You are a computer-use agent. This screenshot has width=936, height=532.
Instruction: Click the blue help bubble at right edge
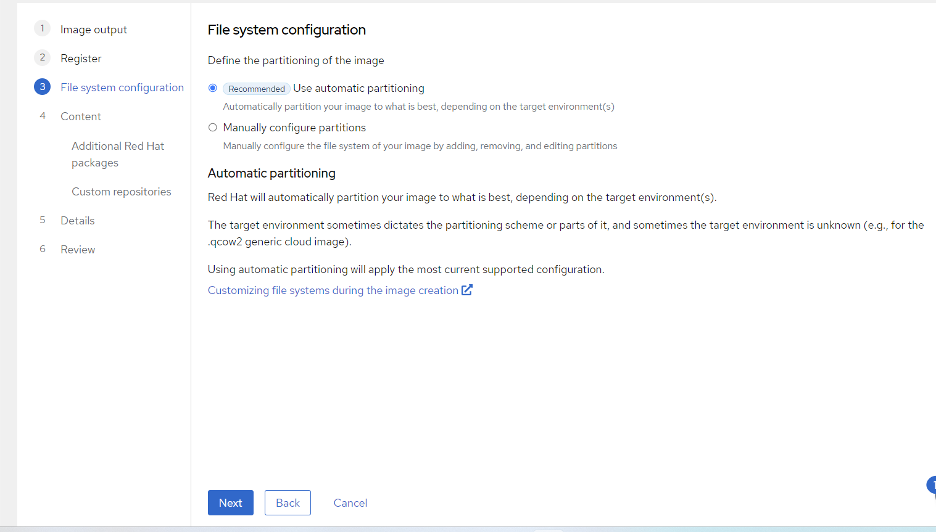pos(931,486)
